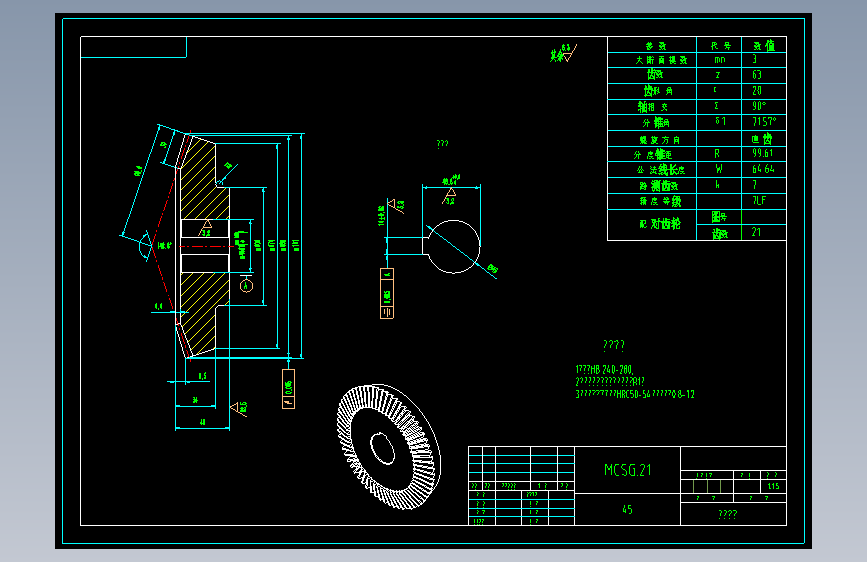Select the k symbol in parameter table
Screen dimensions: 867x562
717,184
